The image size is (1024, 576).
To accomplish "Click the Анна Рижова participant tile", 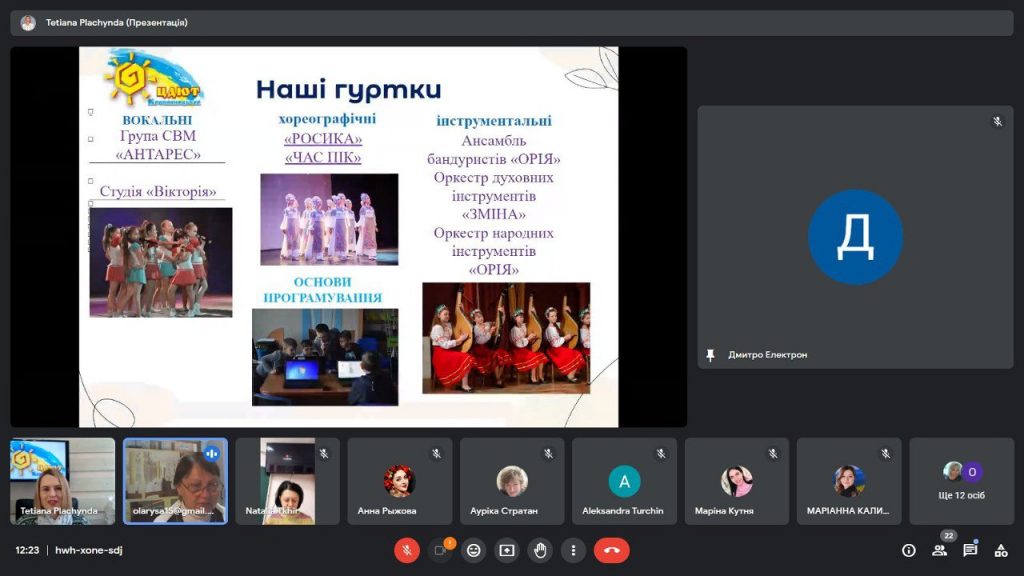I will (399, 481).
